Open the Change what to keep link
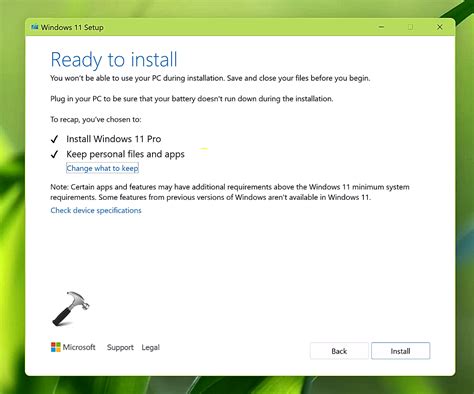 (102, 168)
